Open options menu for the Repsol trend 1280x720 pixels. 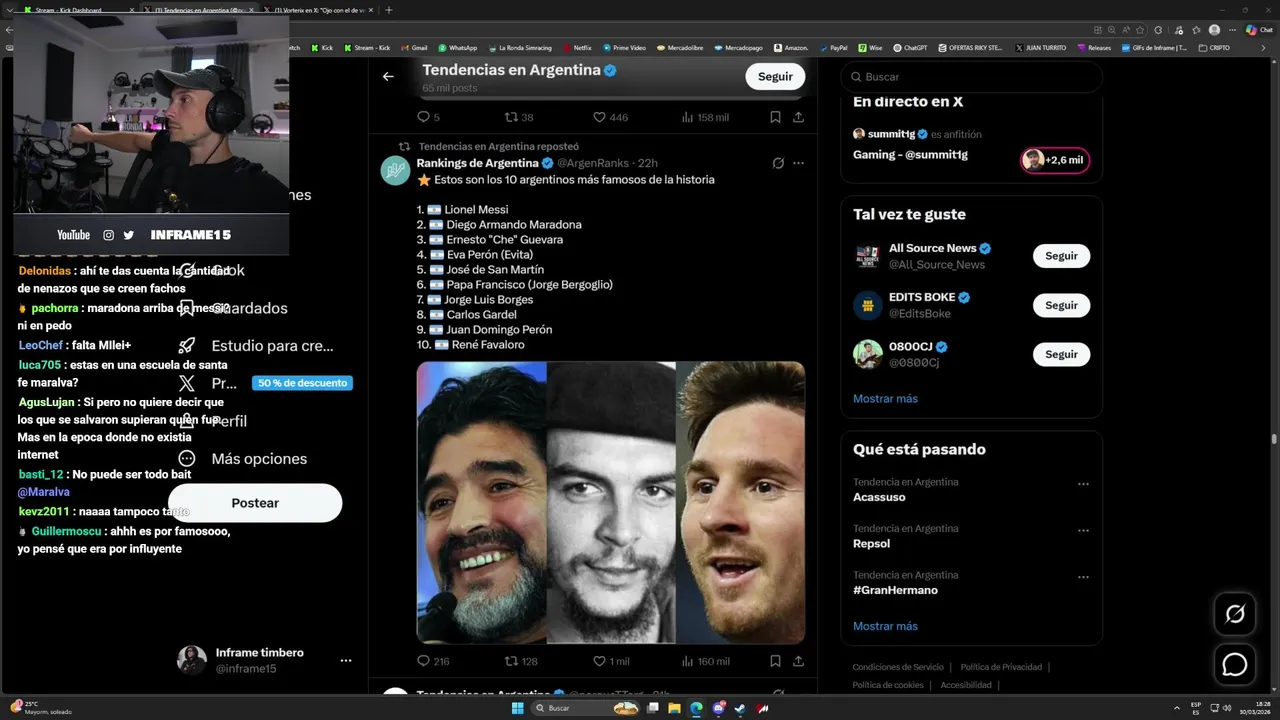pos(1083,531)
